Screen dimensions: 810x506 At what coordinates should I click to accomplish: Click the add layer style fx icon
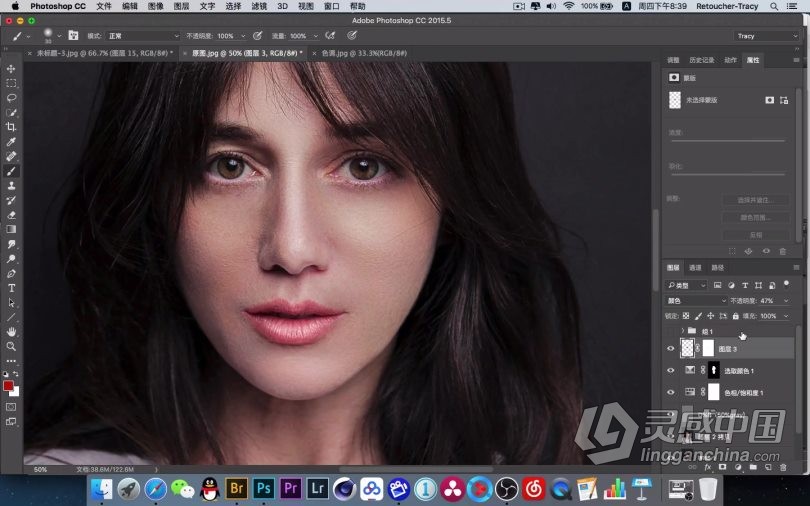[708, 467]
